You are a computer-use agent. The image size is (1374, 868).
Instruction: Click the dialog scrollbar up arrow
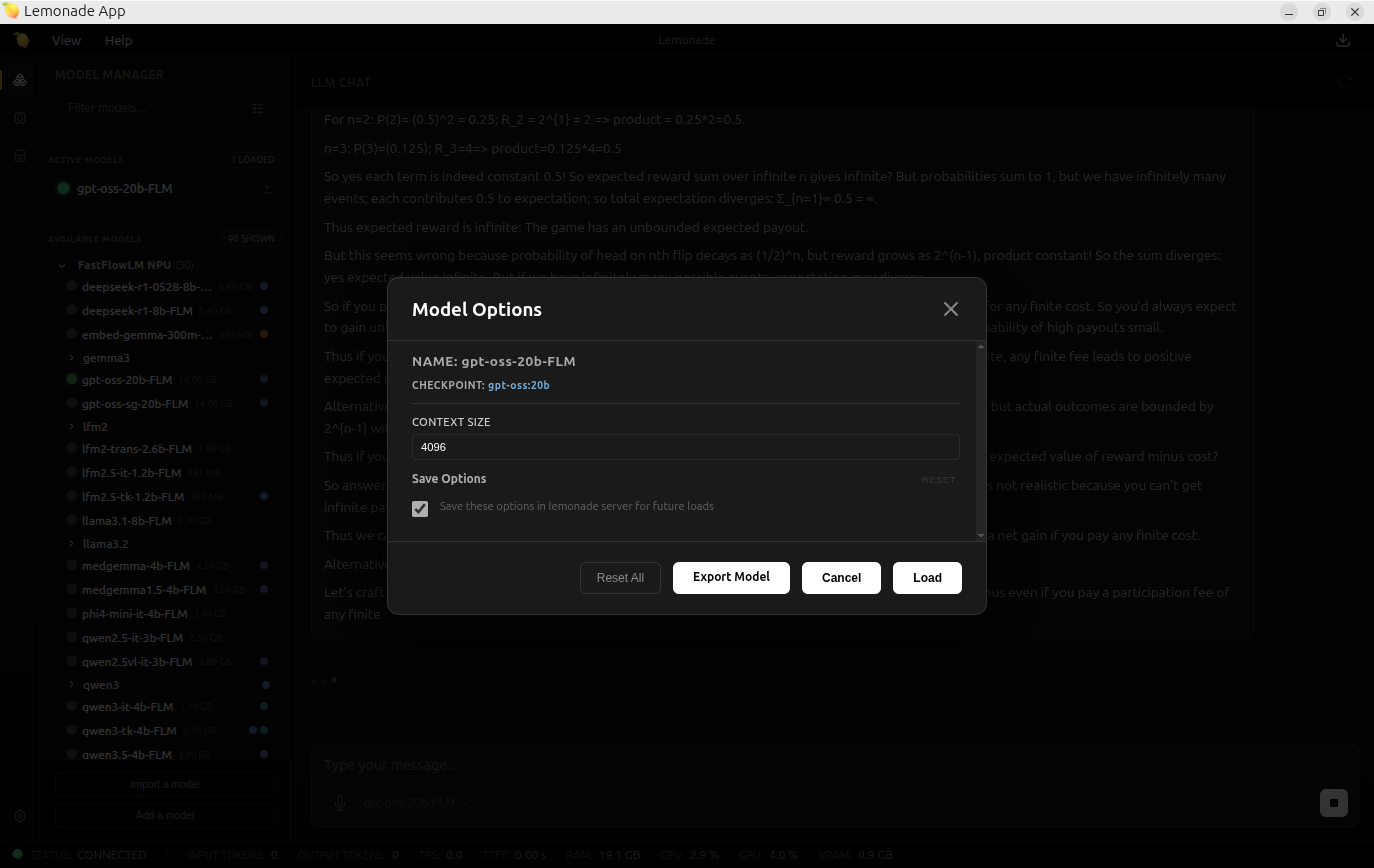pyautogui.click(x=980, y=347)
